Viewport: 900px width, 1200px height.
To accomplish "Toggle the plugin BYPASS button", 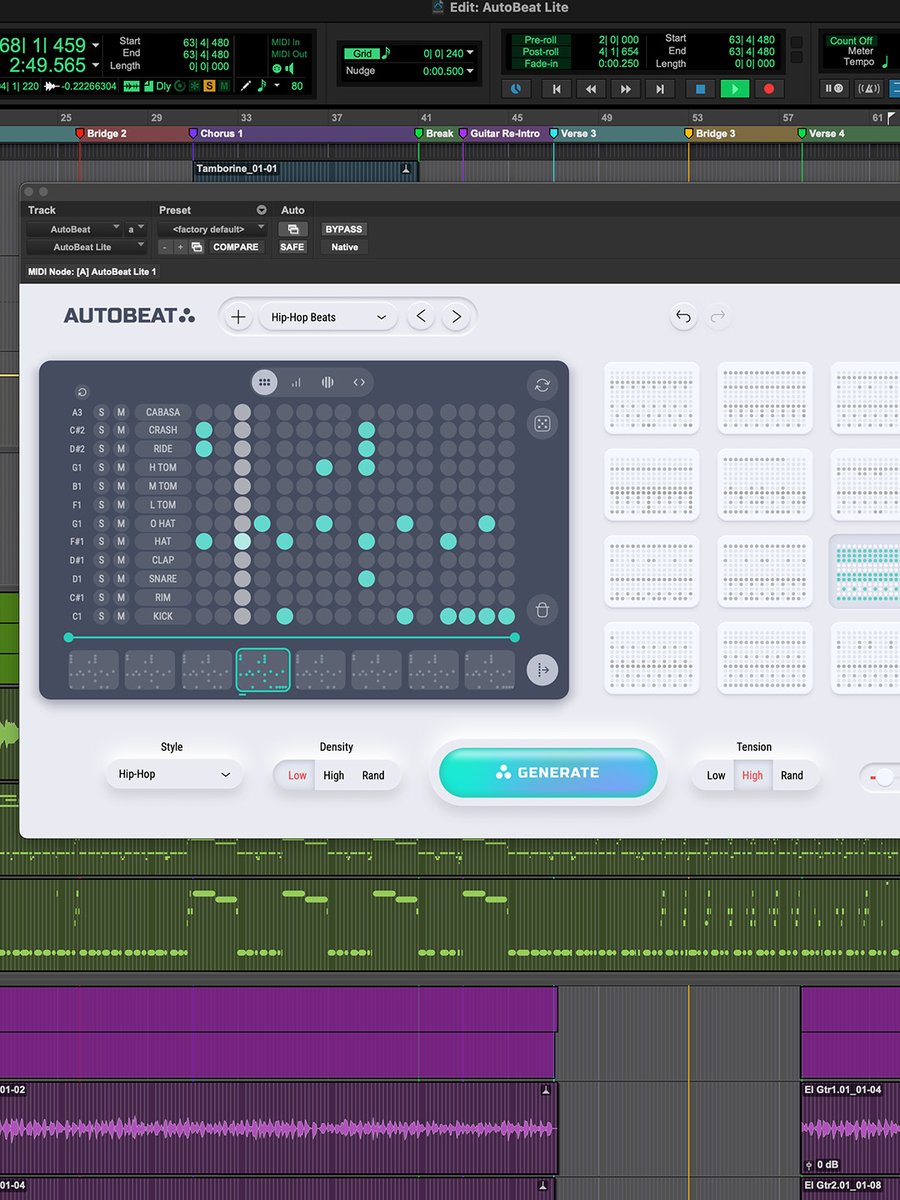I will tap(343, 229).
